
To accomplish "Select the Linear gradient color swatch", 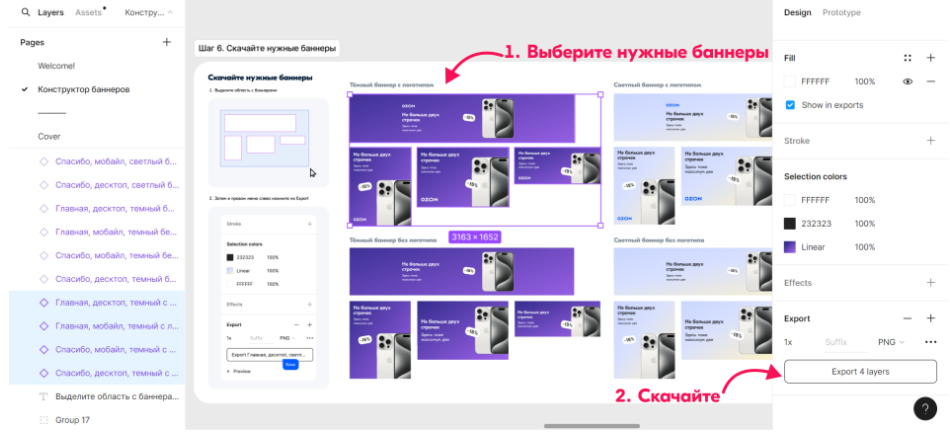I will (790, 247).
